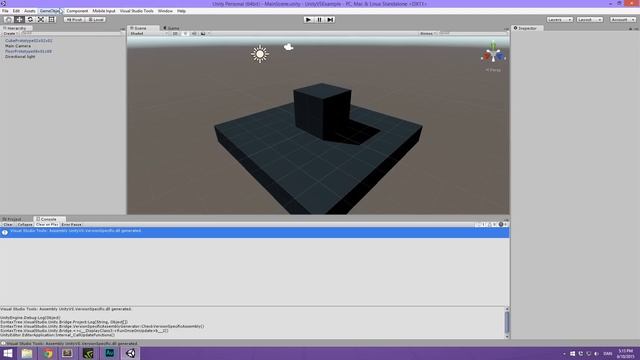This screenshot has height=360, width=640.
Task: Open the Layers dropdown
Action: tap(560, 20)
